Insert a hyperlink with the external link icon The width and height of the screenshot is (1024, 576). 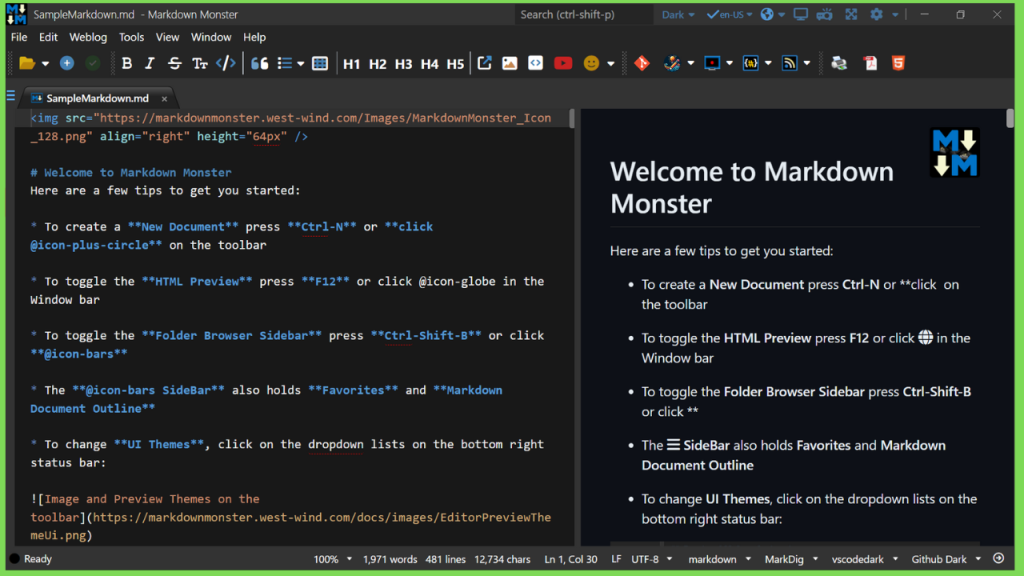click(484, 63)
